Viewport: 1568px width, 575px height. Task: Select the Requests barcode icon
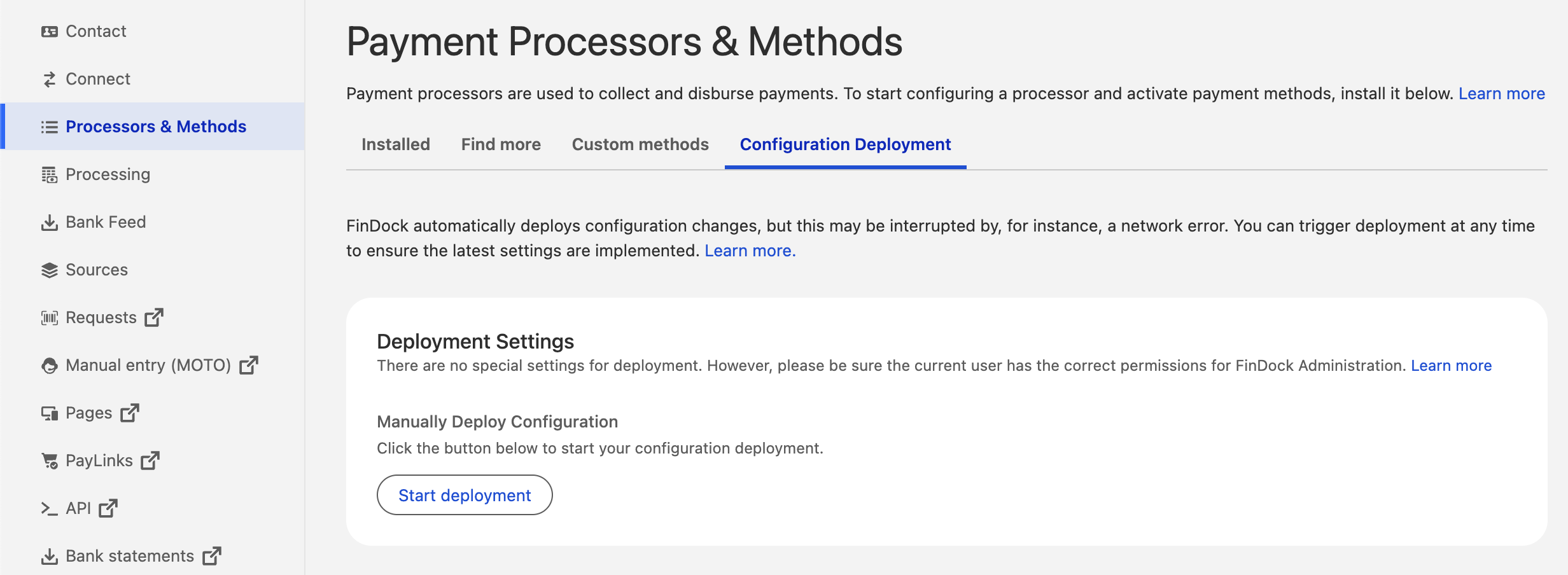50,317
